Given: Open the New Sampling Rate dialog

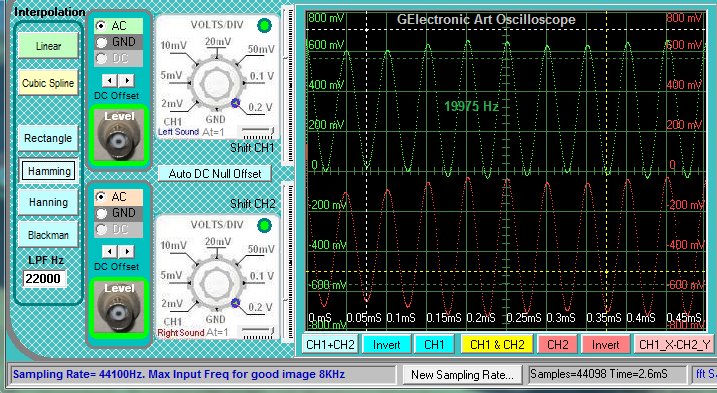Looking at the screenshot, I should [x=462, y=375].
